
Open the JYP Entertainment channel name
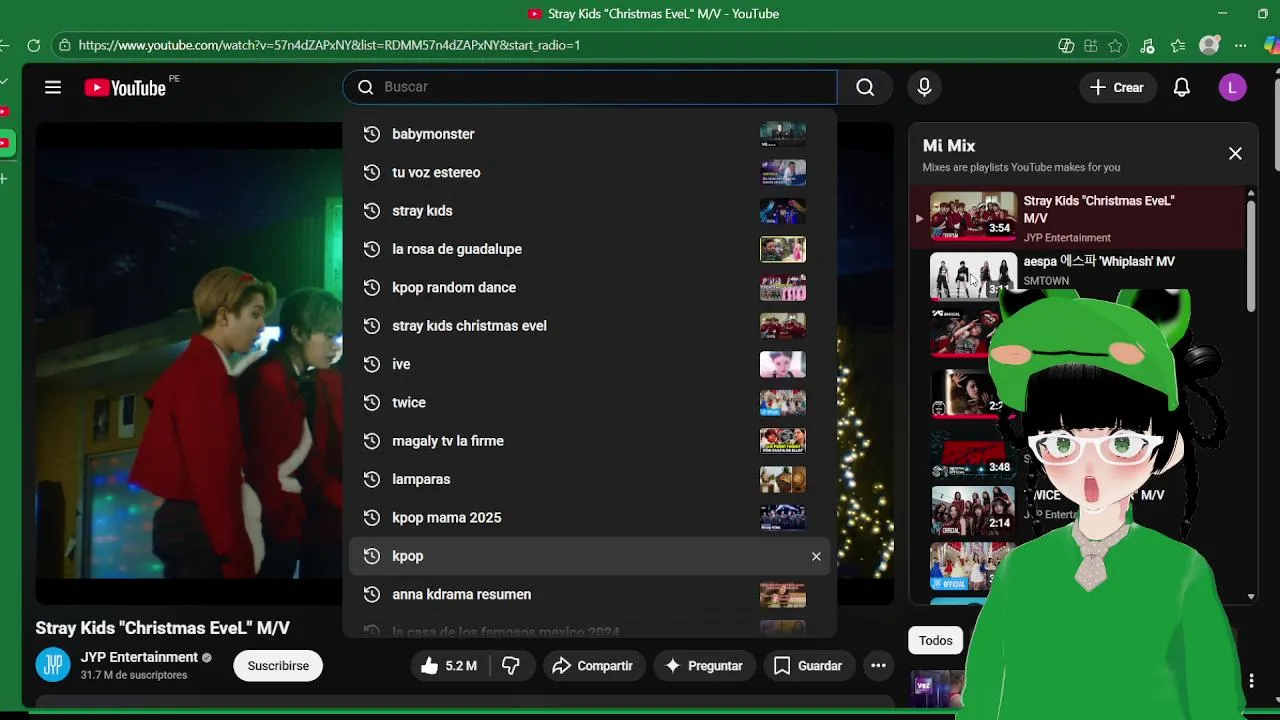tap(139, 657)
